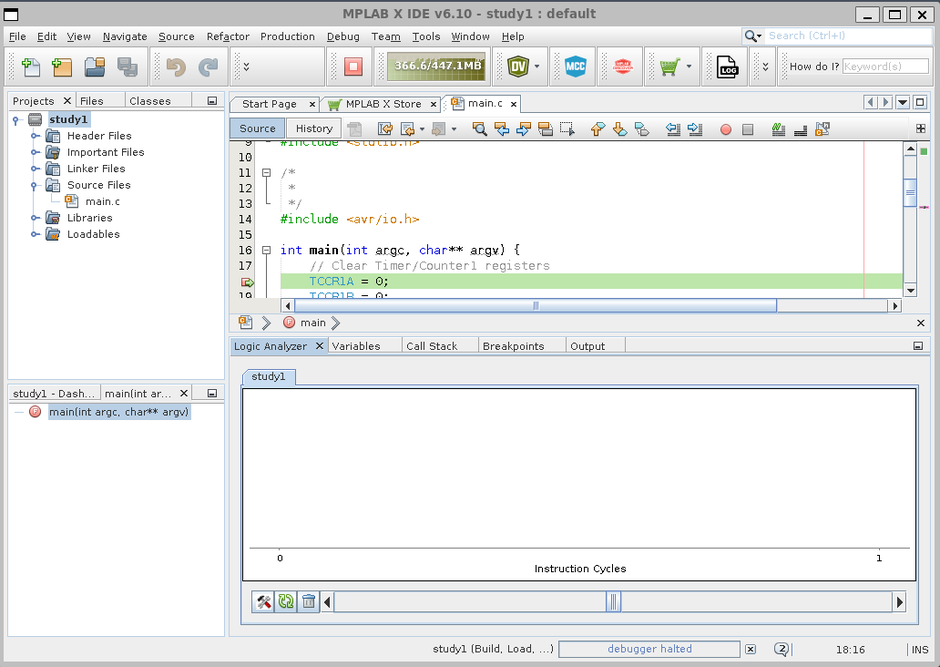
Task: Click the green refresh icon in Logic Analyzer
Action: 286,601
